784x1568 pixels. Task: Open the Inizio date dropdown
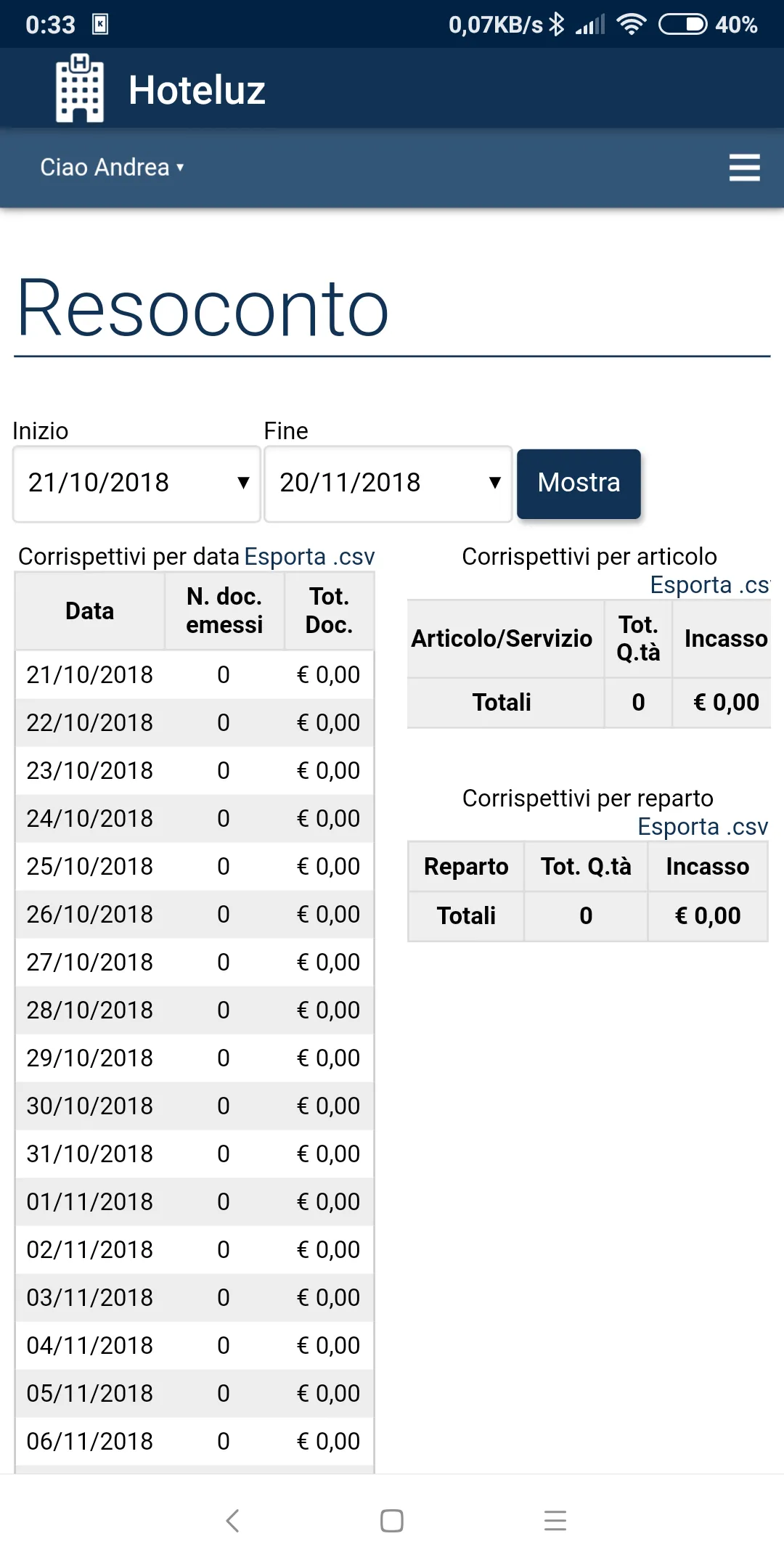[136, 483]
